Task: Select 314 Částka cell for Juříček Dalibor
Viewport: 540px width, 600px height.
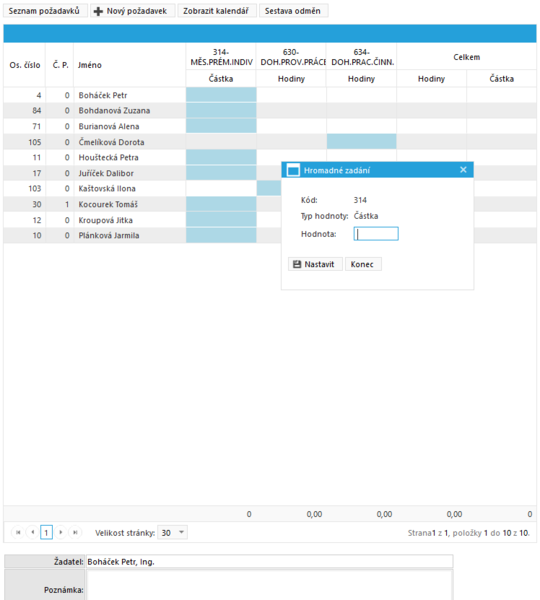Action: [x=221, y=173]
